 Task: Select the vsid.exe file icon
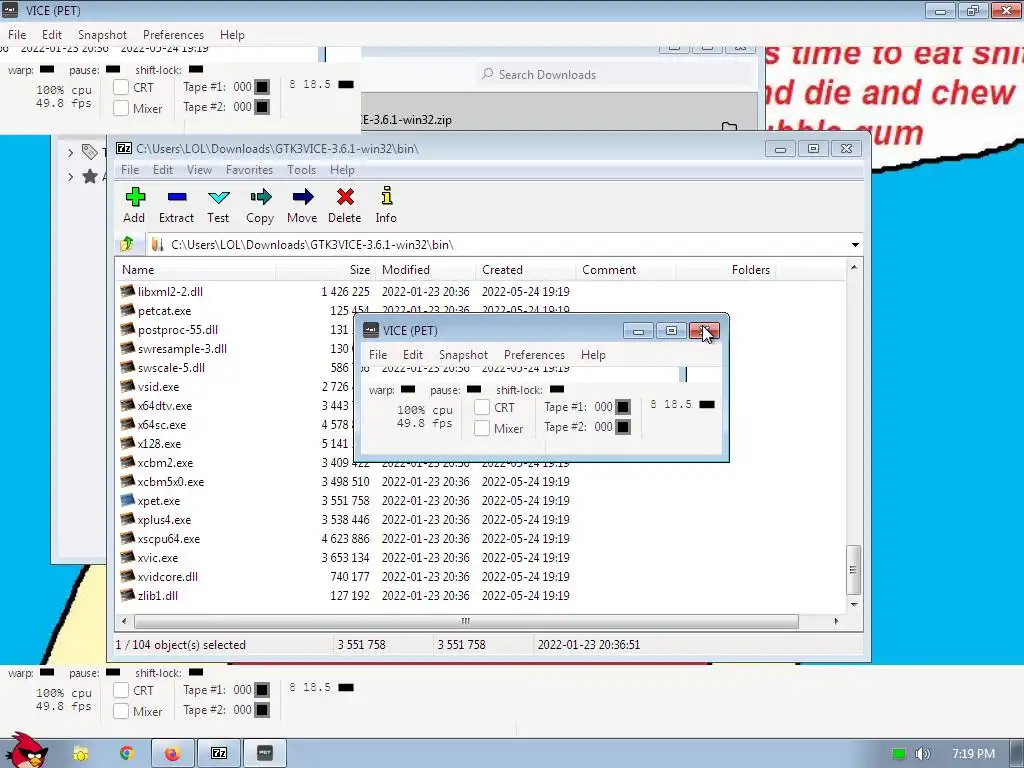click(x=128, y=387)
